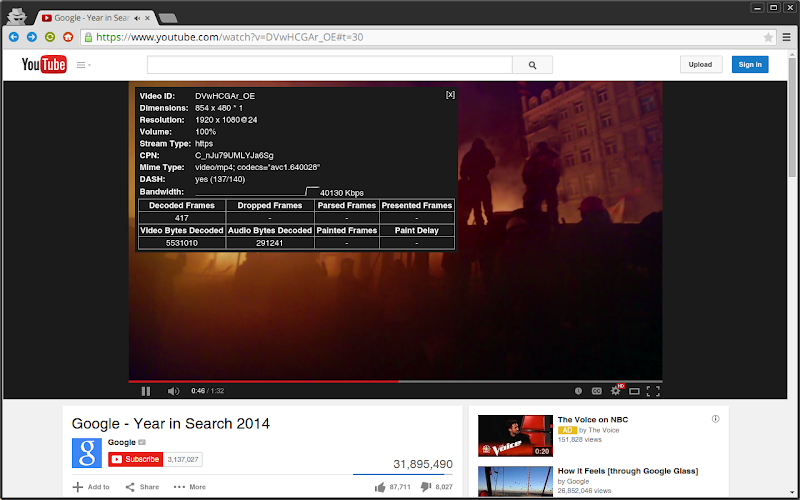The image size is (800, 500).
Task: Open the browser home page icon
Action: (x=68, y=37)
